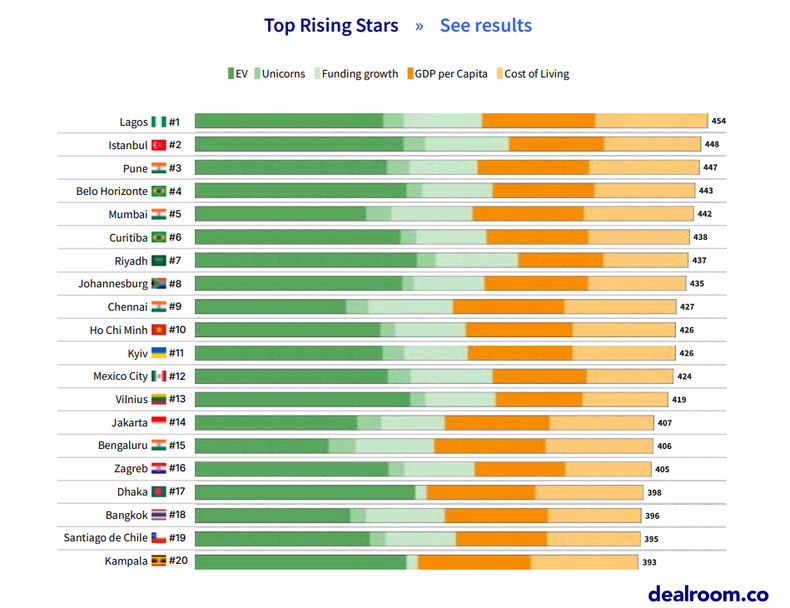Screen dimensions: 790x608
Task: Click the South Africa flag by Johannesburg
Action: [x=158, y=284]
